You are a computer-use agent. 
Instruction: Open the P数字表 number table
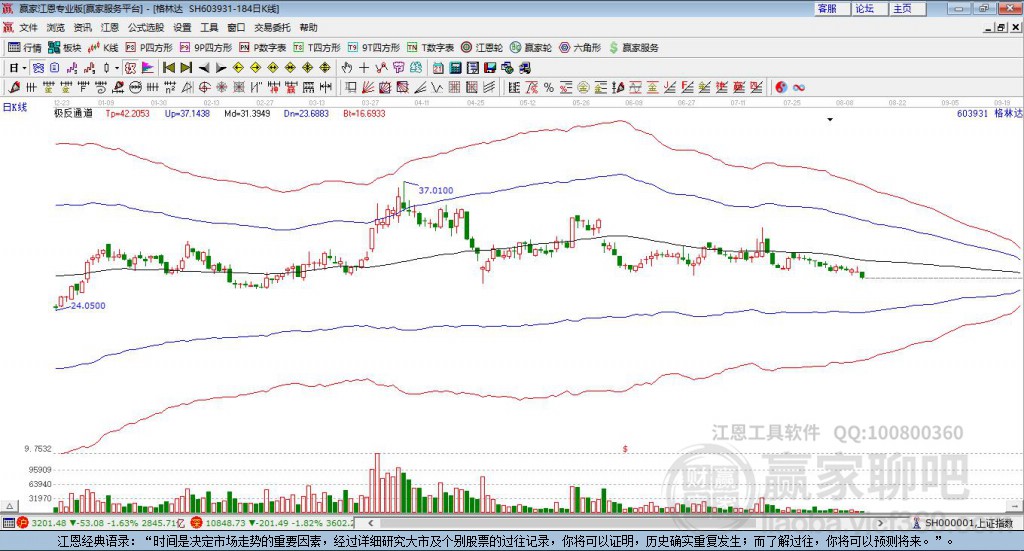click(x=263, y=48)
